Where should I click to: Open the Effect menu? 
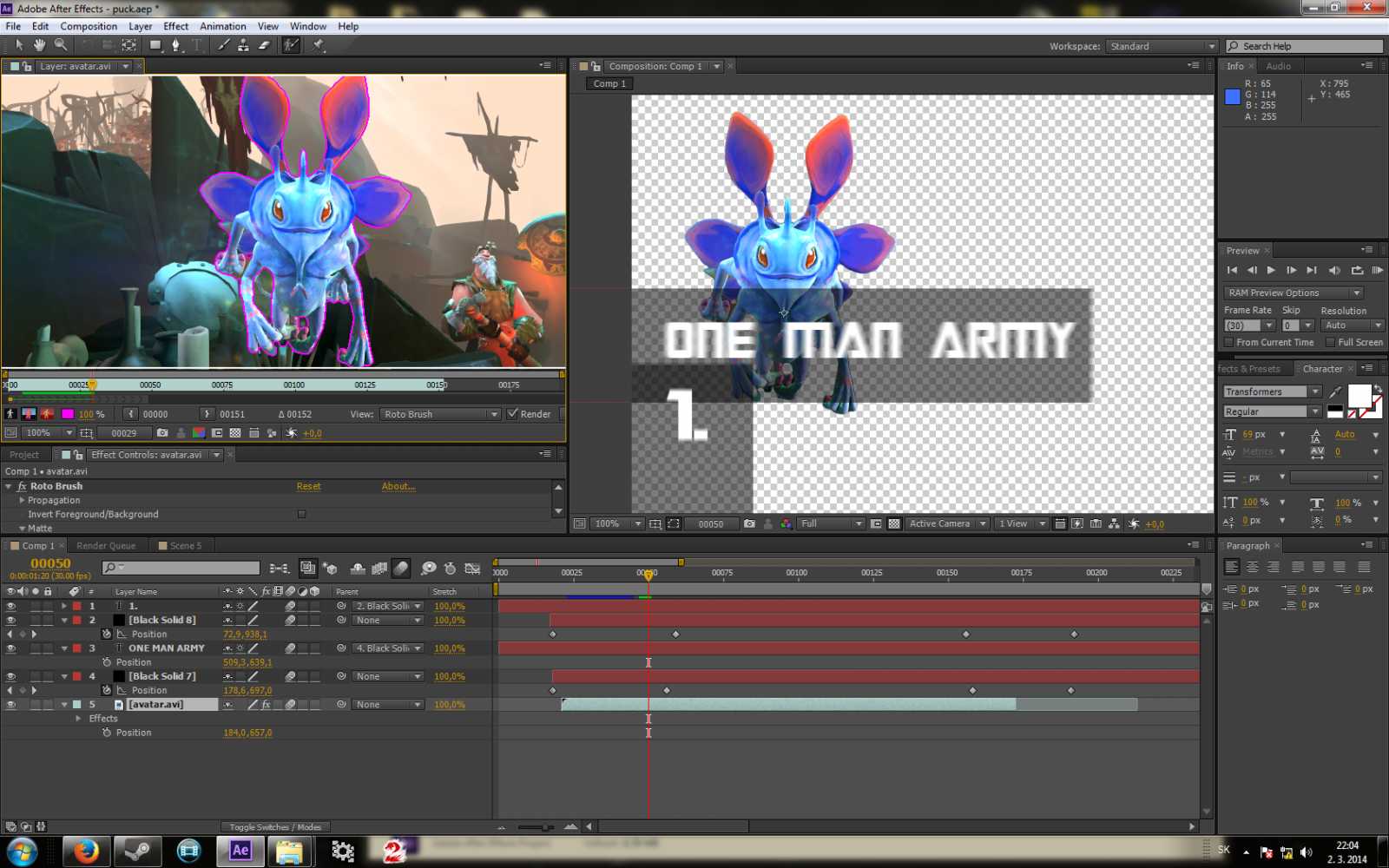point(175,27)
